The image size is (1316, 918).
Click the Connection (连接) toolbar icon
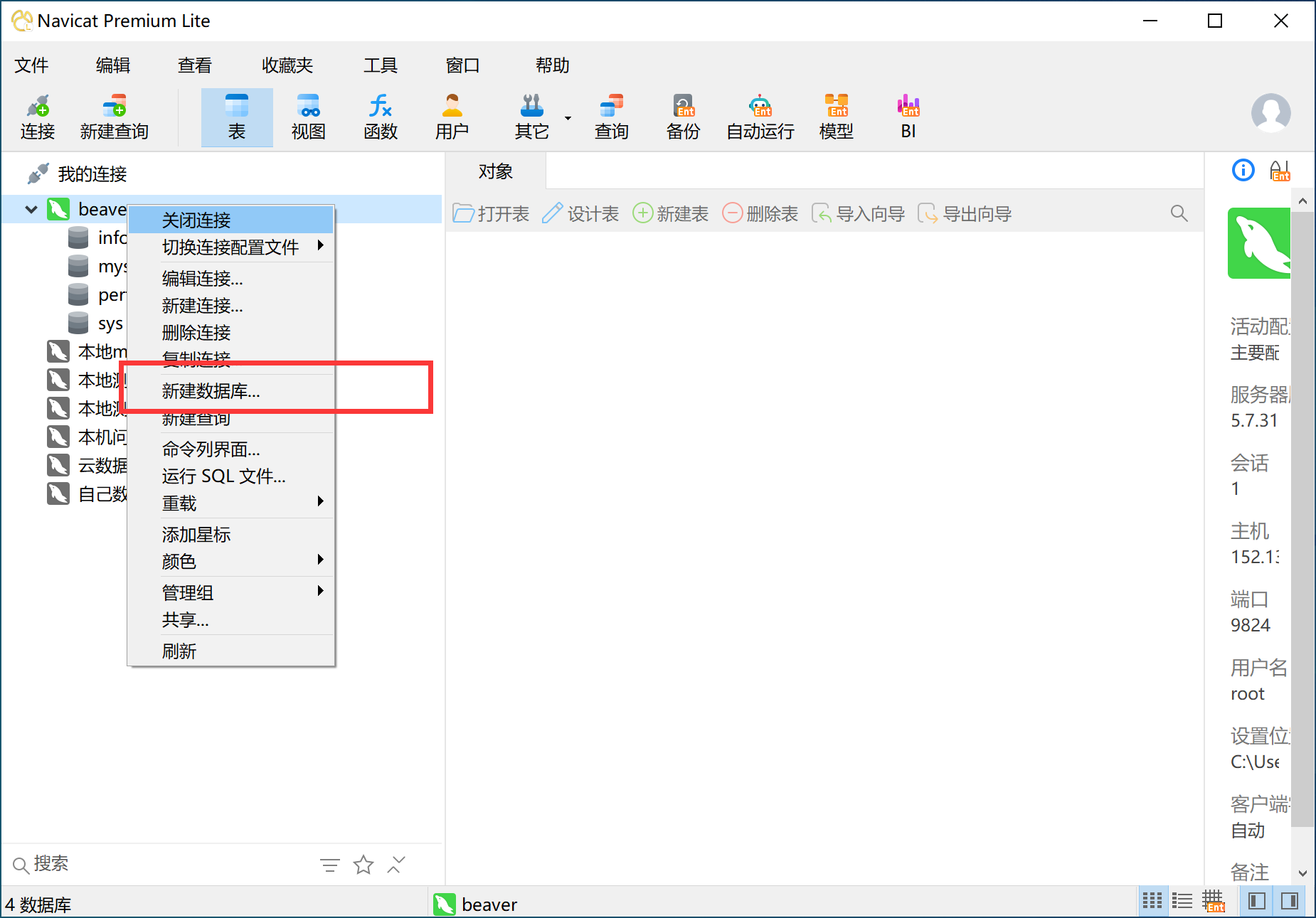coord(38,117)
